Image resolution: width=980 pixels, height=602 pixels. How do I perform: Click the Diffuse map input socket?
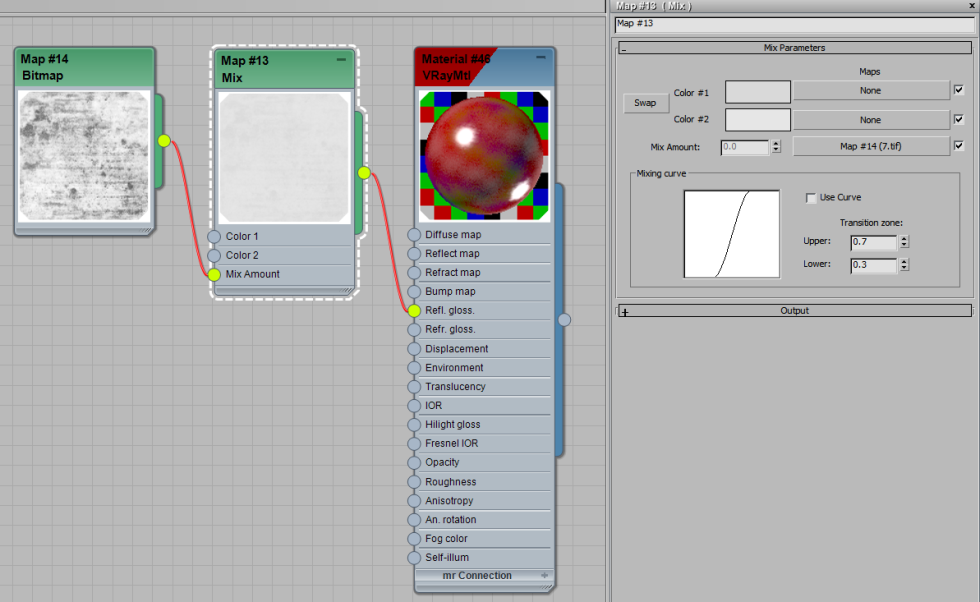click(414, 235)
